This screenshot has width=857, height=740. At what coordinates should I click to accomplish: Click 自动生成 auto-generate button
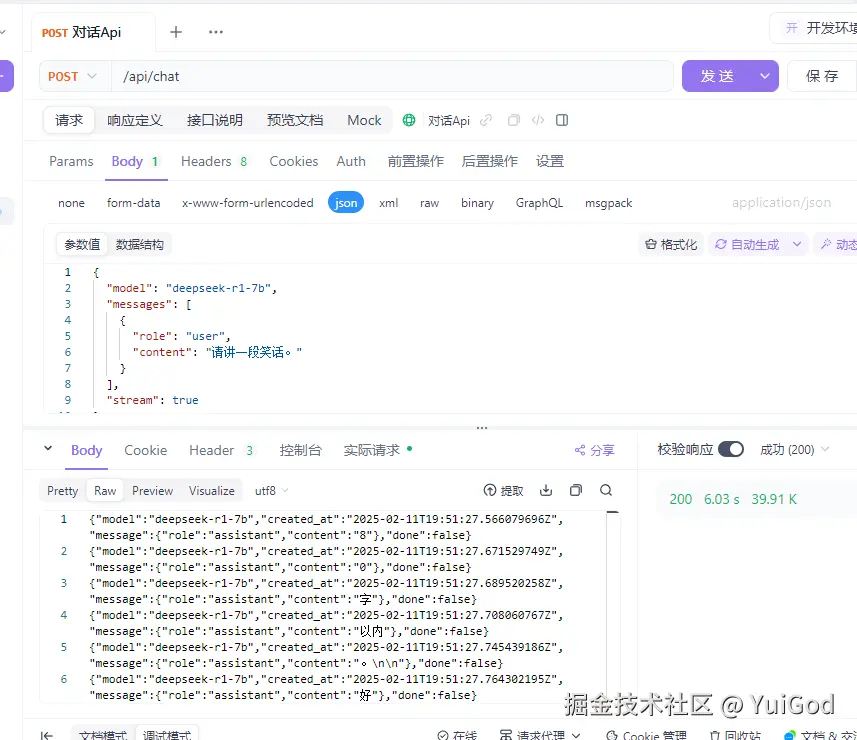pos(747,244)
